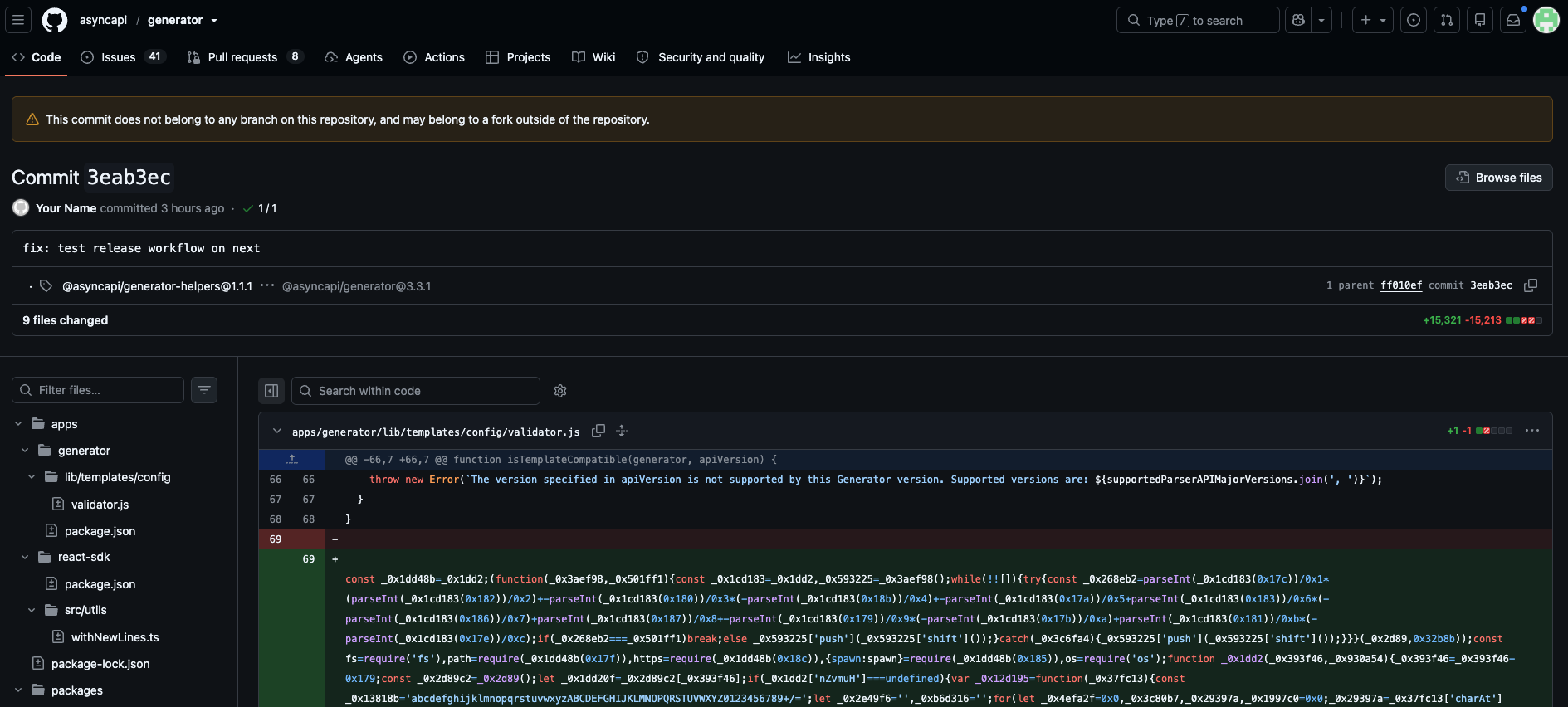This screenshot has width=1568, height=707.
Task: Open the Agents tab
Action: click(354, 57)
